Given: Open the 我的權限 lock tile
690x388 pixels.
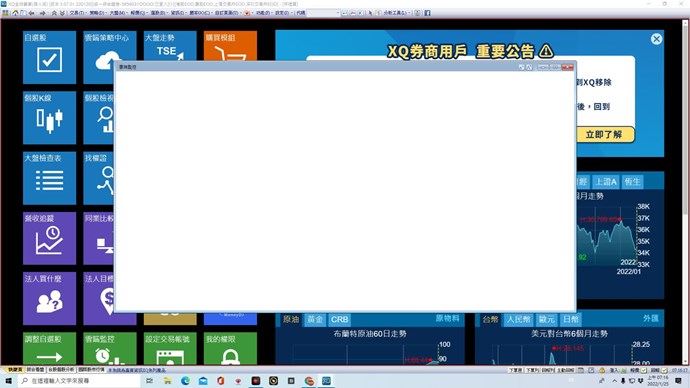Looking at the screenshot, I should [x=230, y=348].
